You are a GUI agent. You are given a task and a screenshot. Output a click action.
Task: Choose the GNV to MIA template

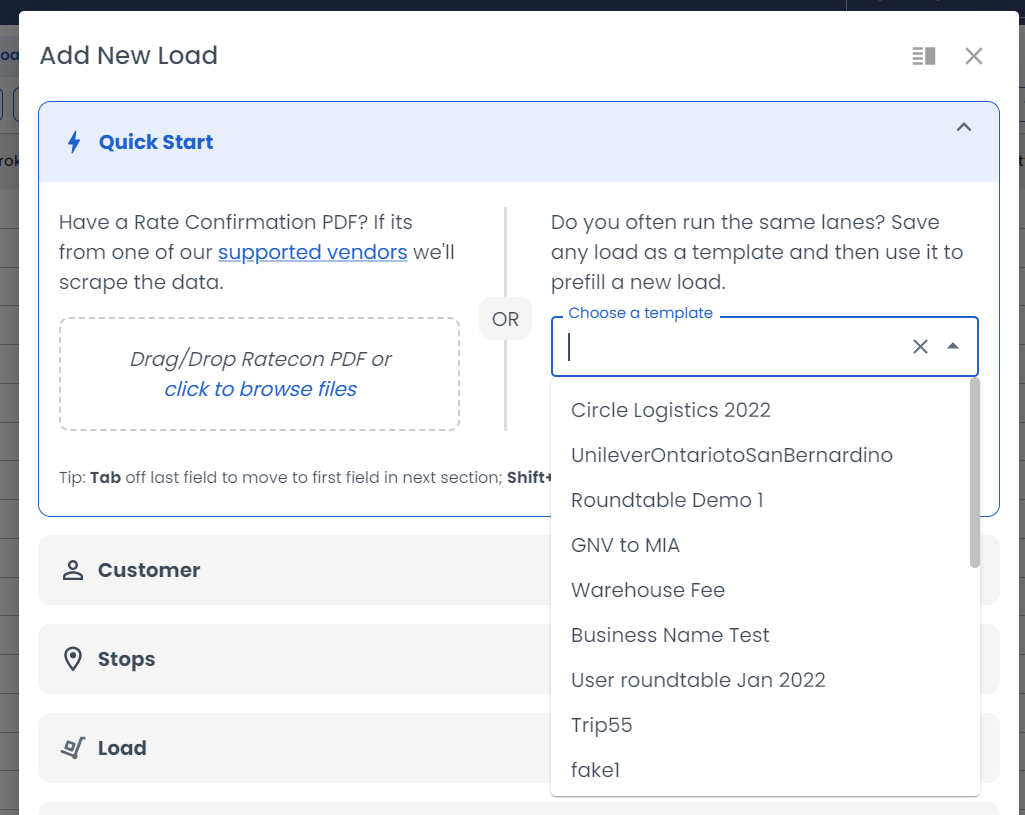coord(625,545)
